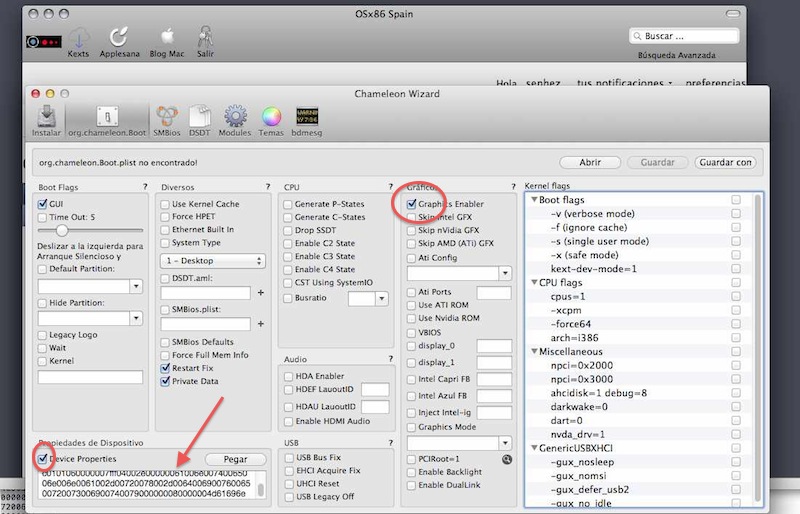Open the System Type '1 - Desktop' dropdown
The height and width of the screenshot is (514, 800).
[x=213, y=261]
